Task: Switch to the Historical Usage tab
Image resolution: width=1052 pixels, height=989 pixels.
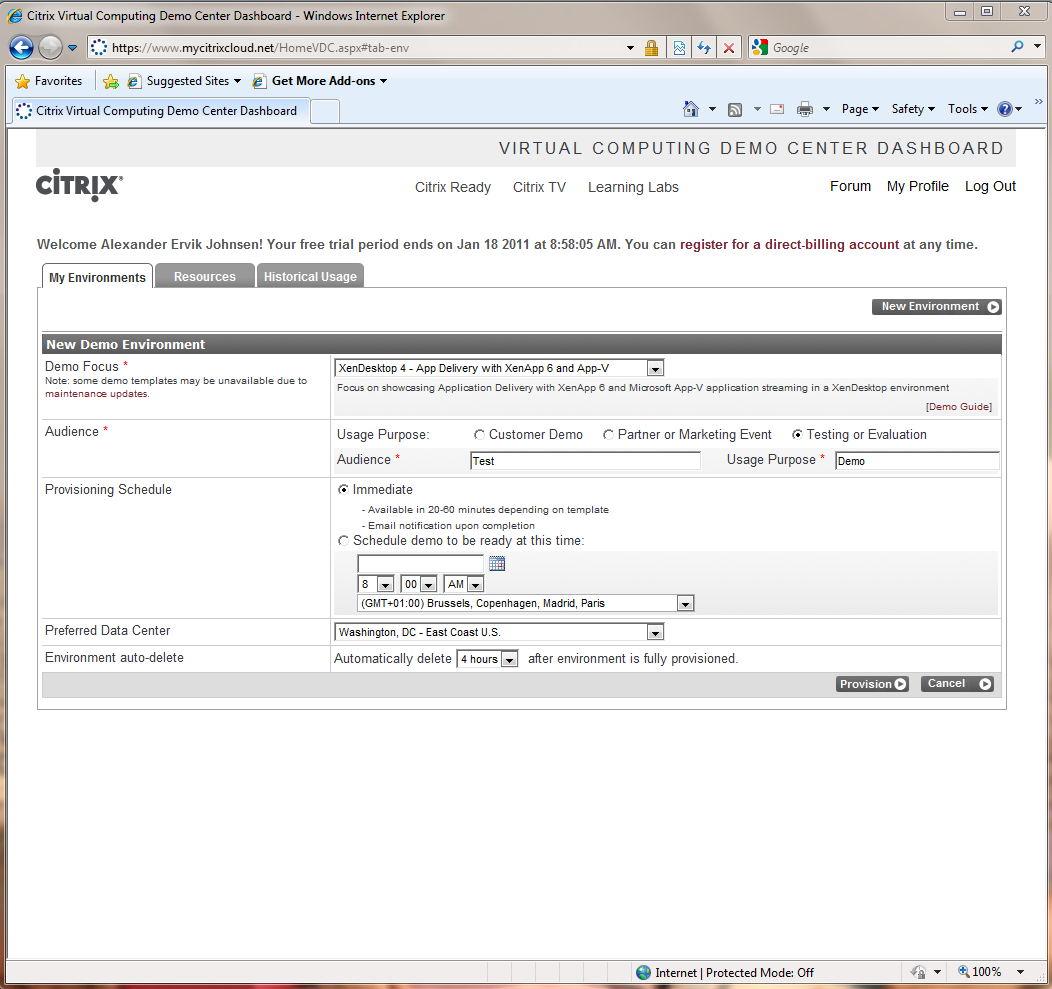Action: click(310, 276)
